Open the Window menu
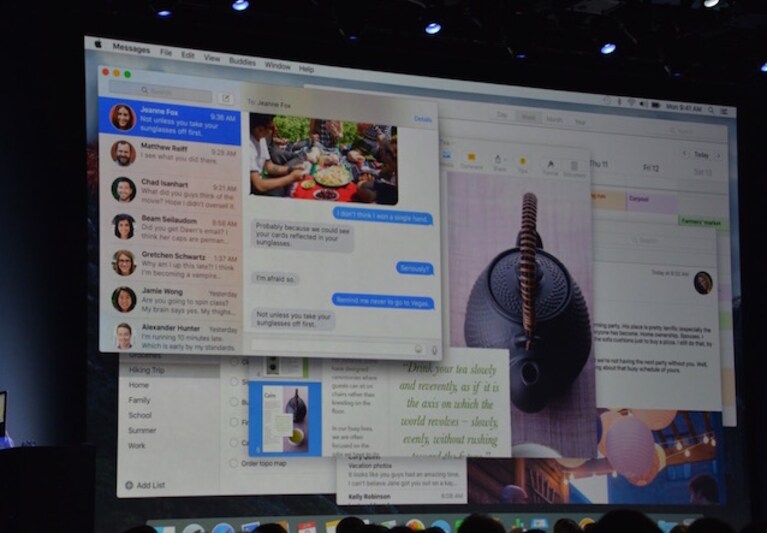Screen dimensions: 767x533 coord(277,66)
